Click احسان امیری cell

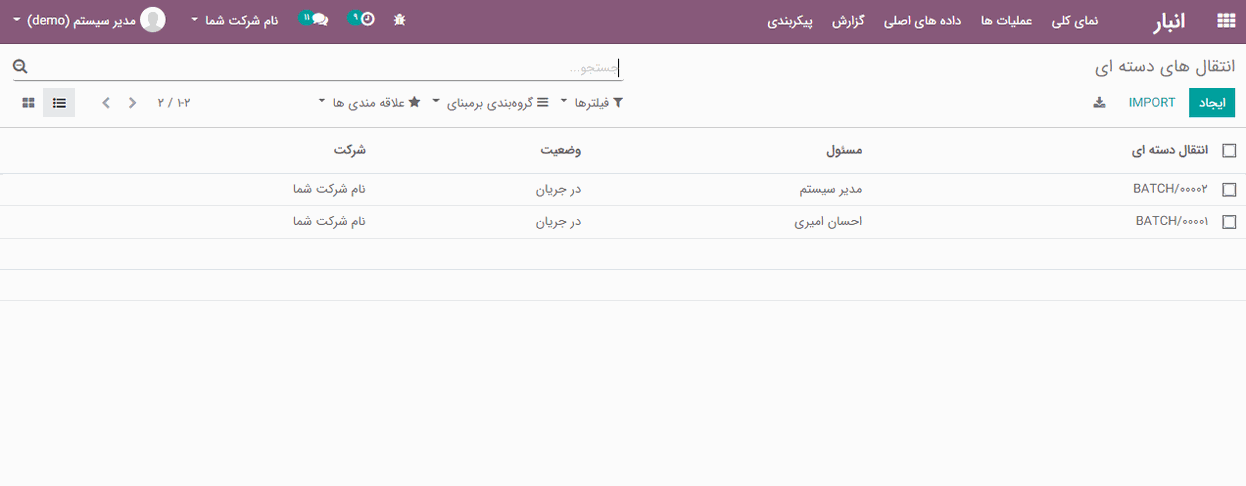tap(827, 221)
